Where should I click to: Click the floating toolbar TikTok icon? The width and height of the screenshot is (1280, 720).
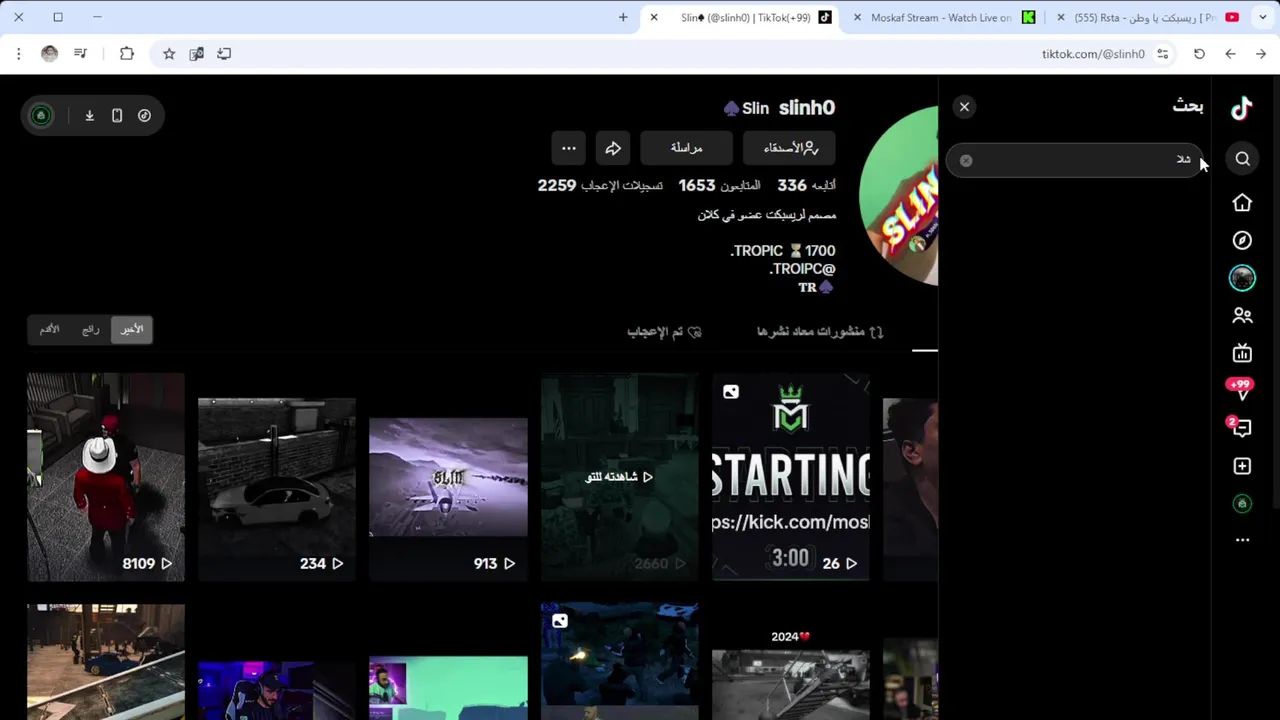(145, 116)
